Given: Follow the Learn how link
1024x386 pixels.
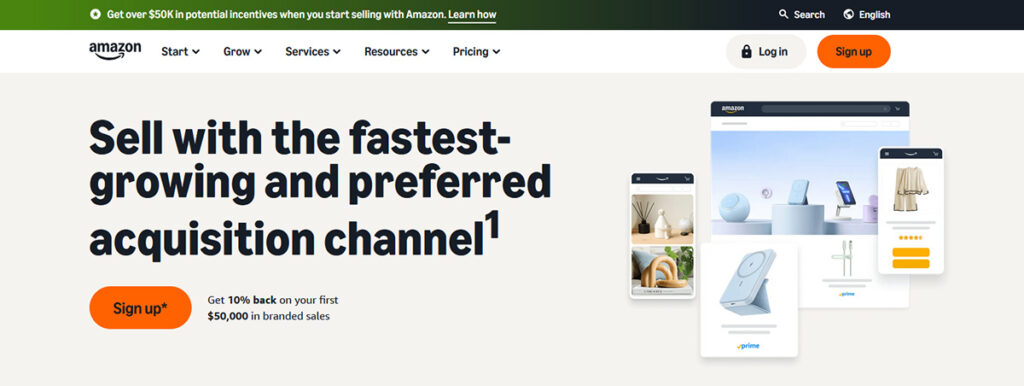Looking at the screenshot, I should (472, 14).
